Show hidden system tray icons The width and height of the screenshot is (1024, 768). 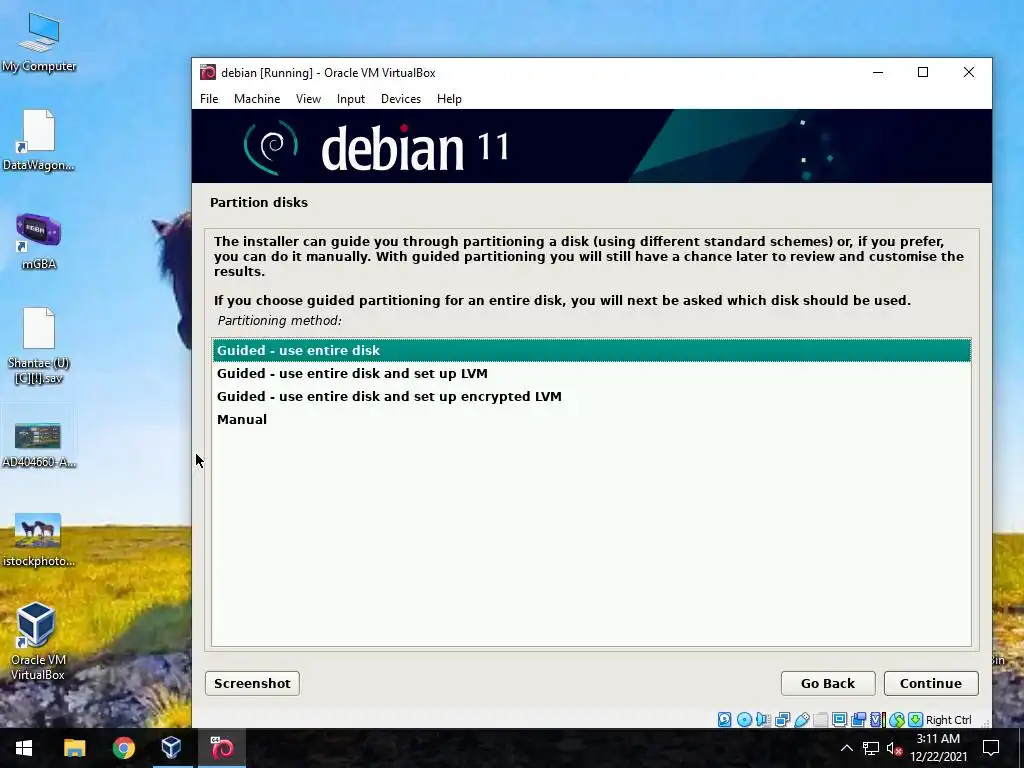846,748
